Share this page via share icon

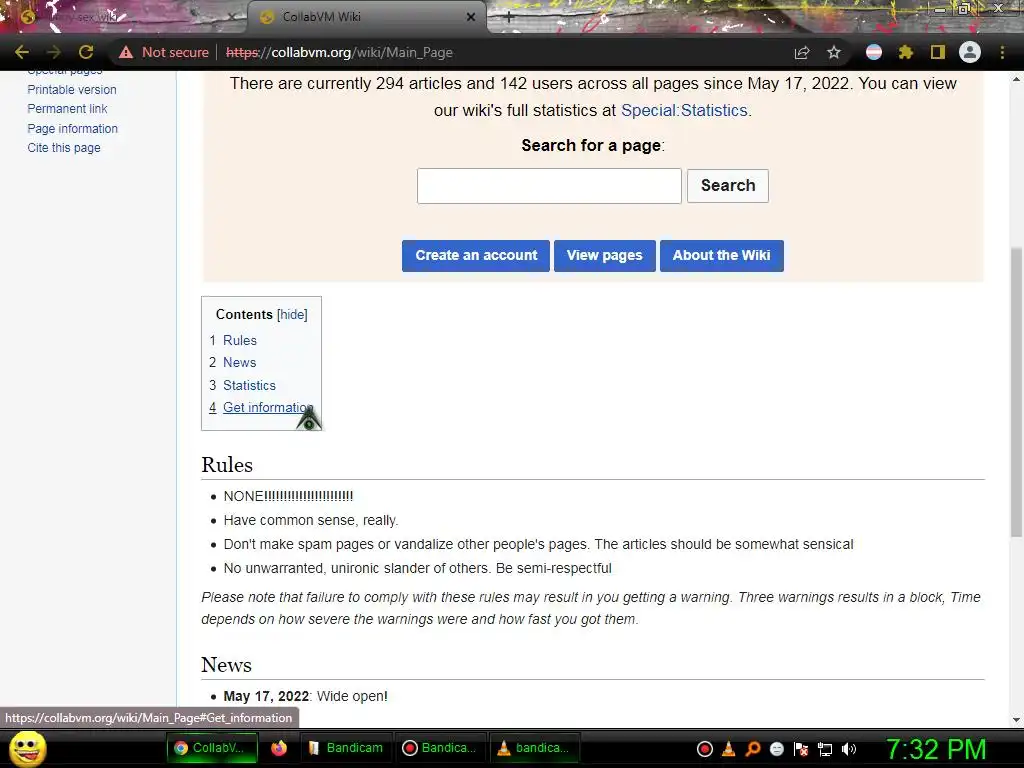(802, 52)
